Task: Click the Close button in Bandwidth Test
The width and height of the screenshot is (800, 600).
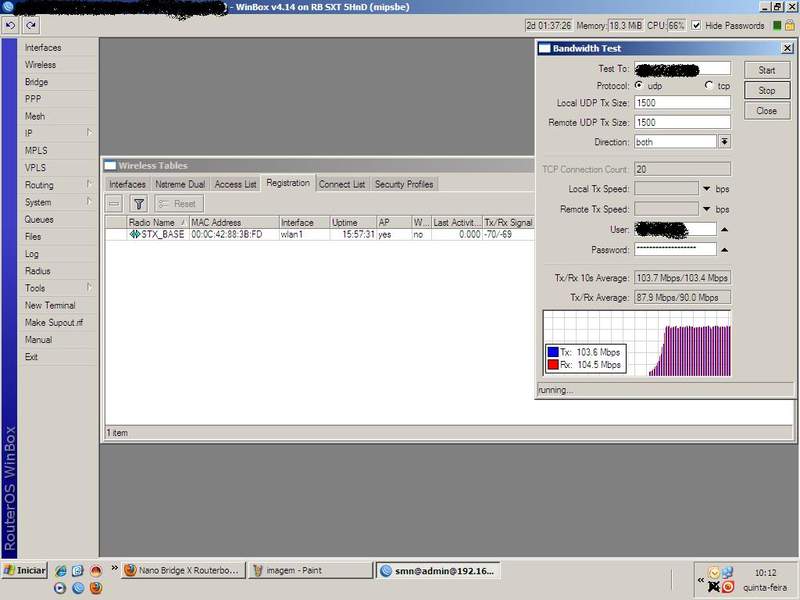Action: (x=766, y=111)
